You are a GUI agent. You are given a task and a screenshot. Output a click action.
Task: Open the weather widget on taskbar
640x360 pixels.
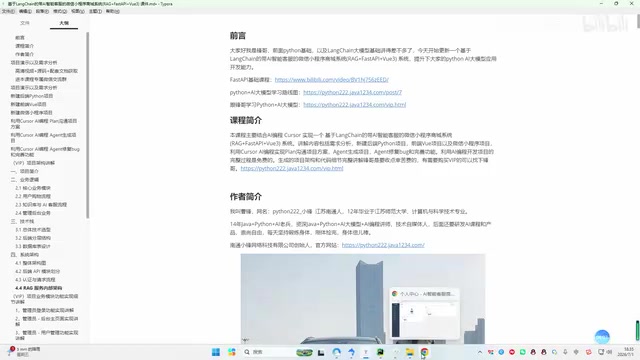(24, 352)
